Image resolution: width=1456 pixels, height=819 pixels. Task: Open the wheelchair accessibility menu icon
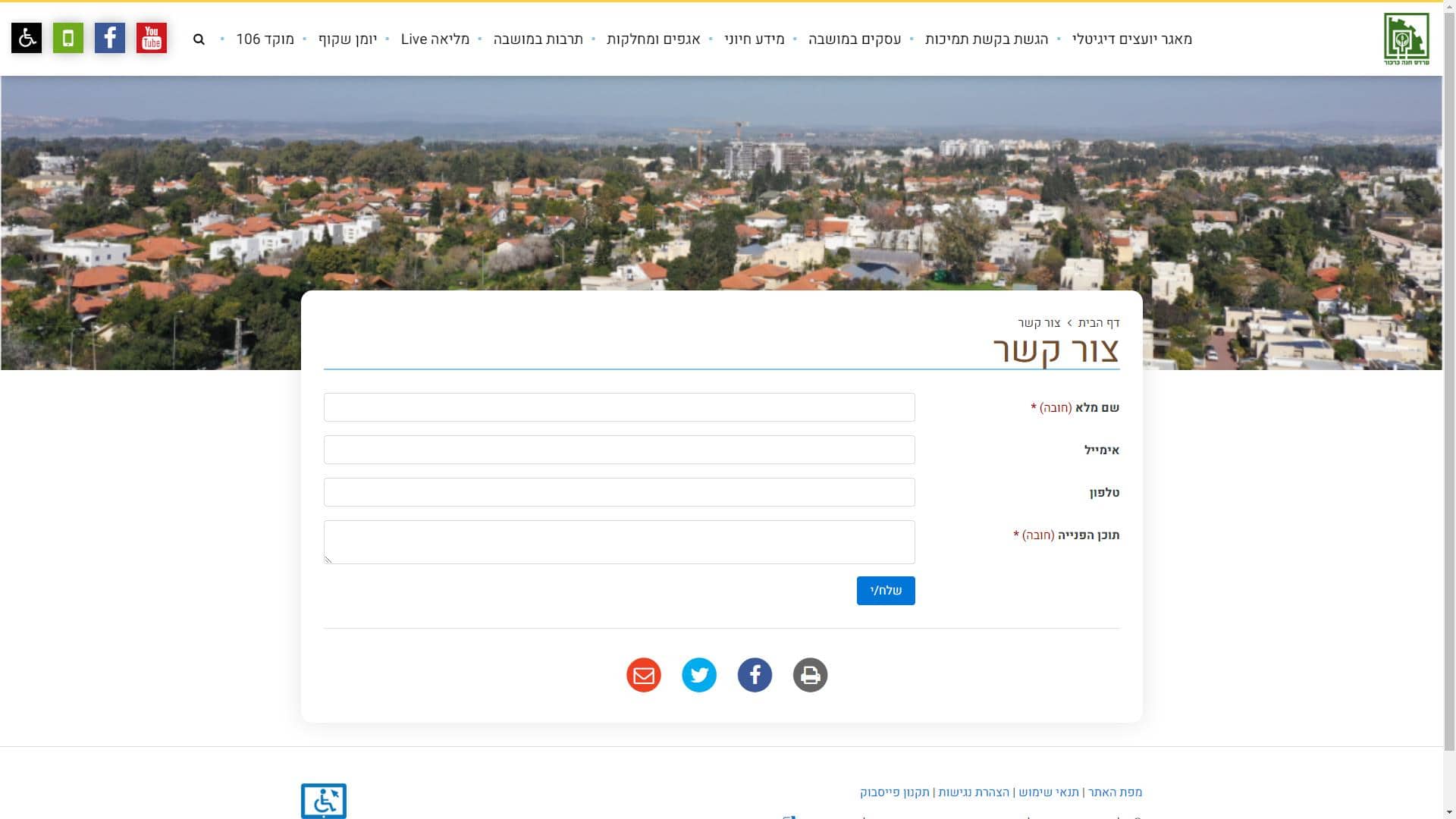[x=27, y=38]
